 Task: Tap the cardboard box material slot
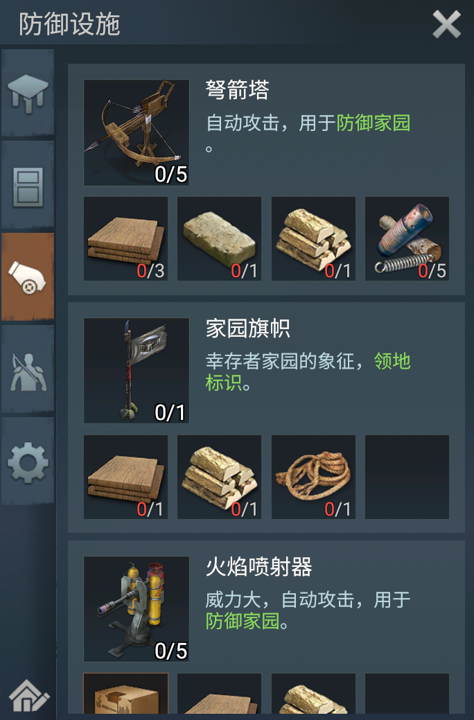point(126,694)
